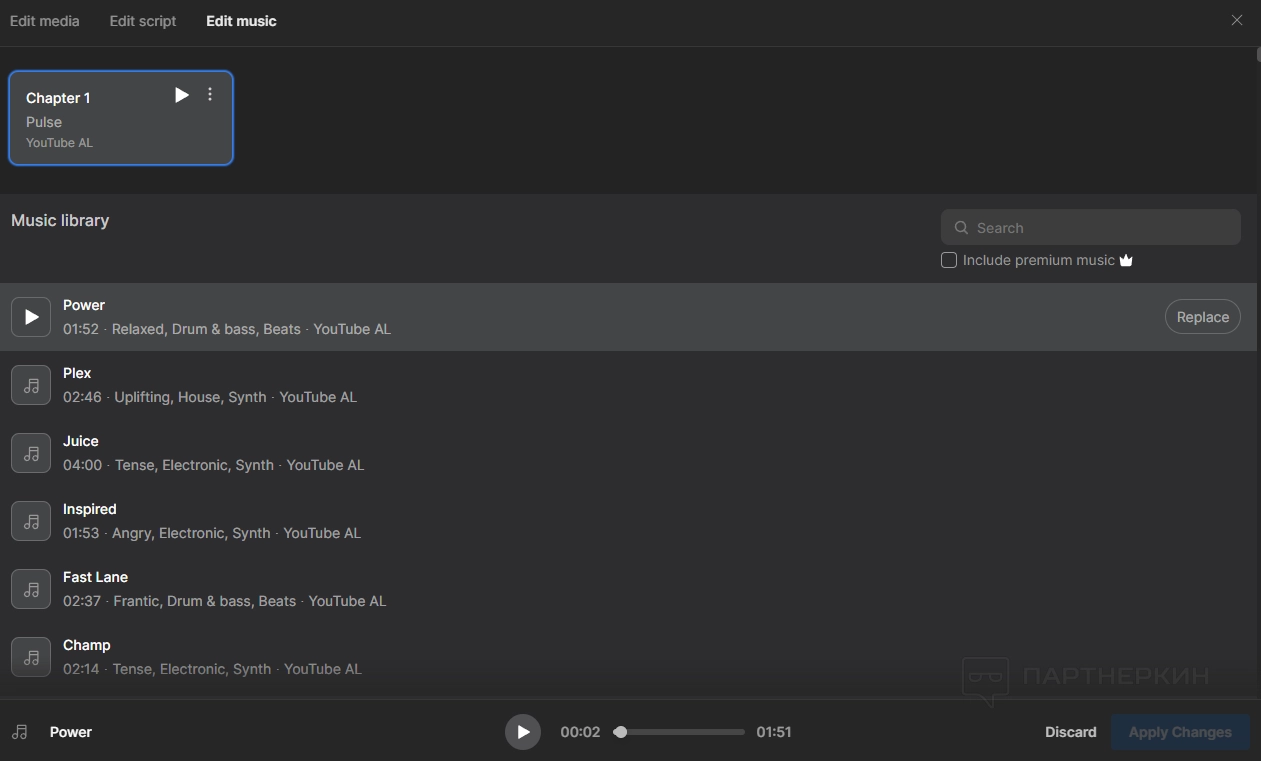Screen dimensions: 1261x761
Task: Select the Champ track title
Action: (87, 645)
